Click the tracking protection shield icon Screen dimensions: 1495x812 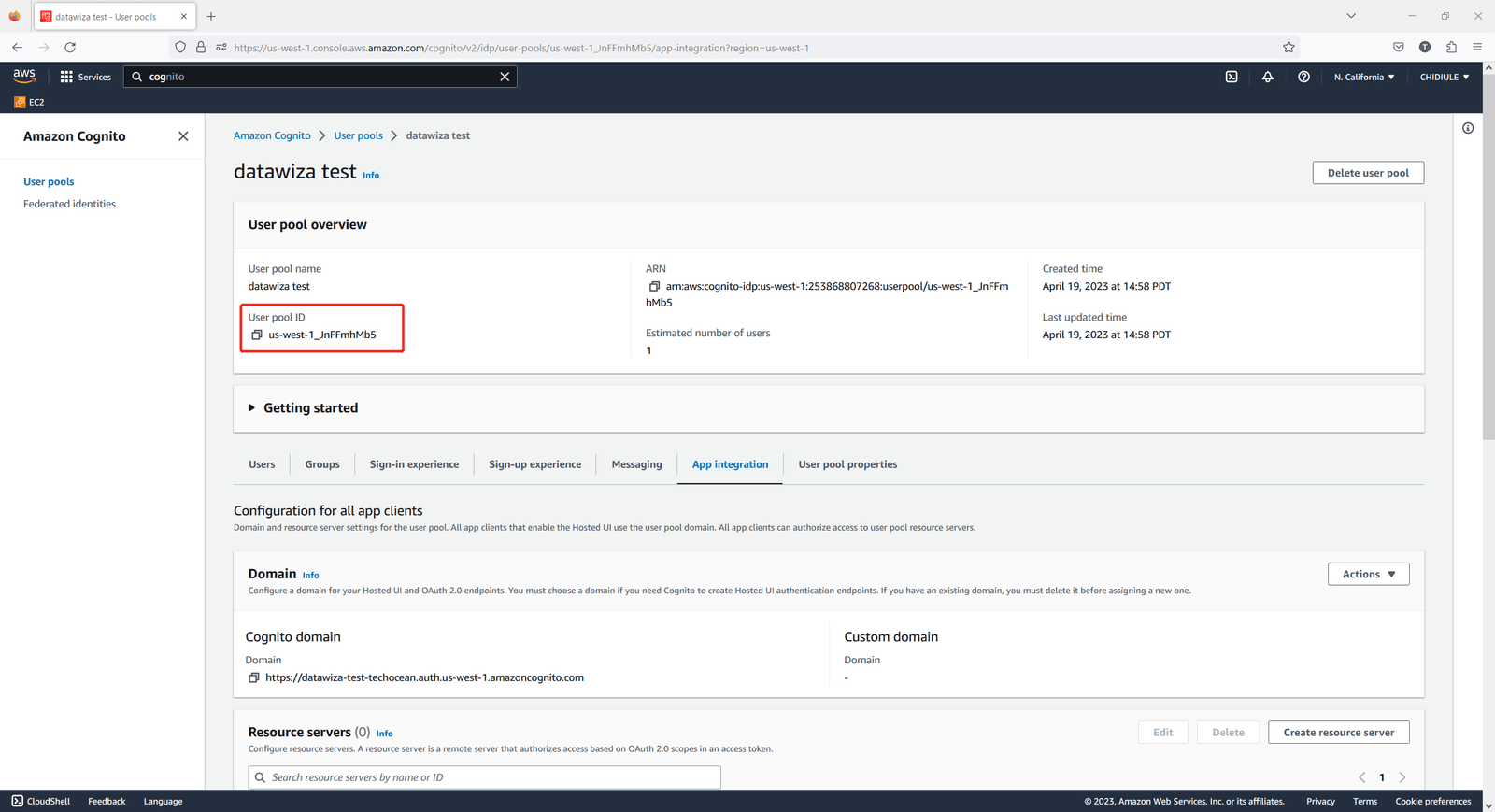[180, 47]
